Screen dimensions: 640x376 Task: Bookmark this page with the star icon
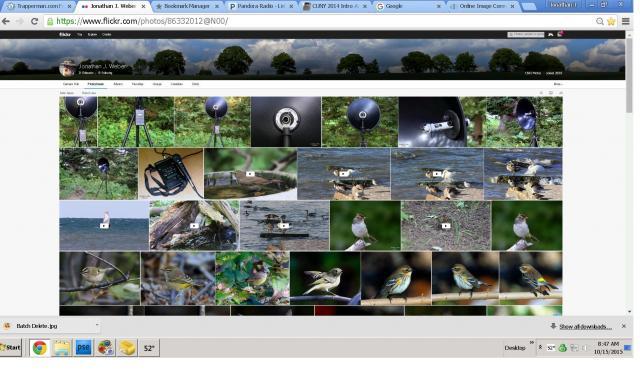point(611,21)
